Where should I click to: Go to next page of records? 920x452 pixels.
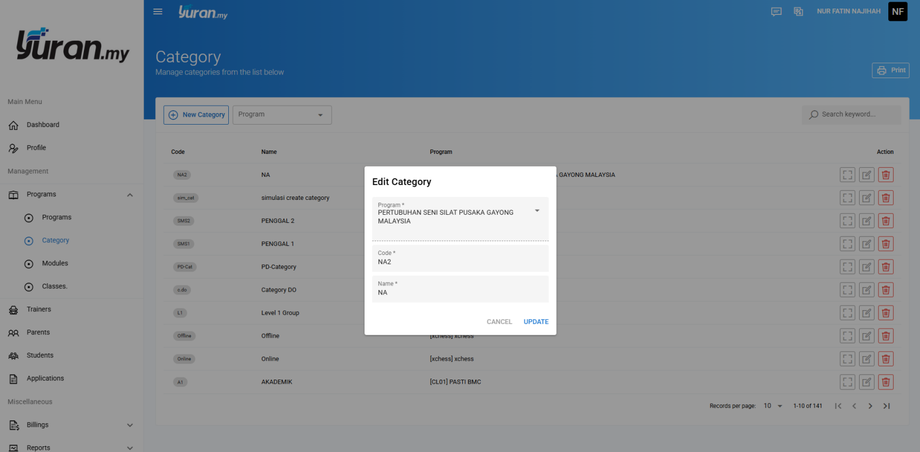click(x=870, y=406)
